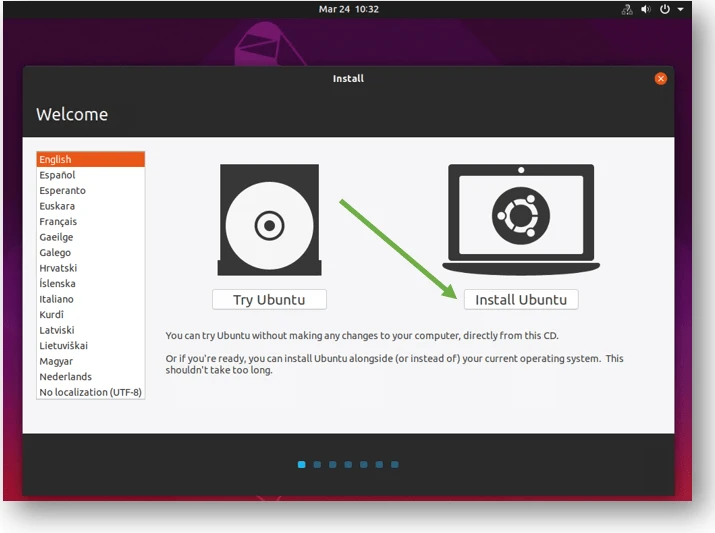This screenshot has height=533, width=715.
Task: Open the clock showing Mar 24 10:32
Action: click(348, 9)
